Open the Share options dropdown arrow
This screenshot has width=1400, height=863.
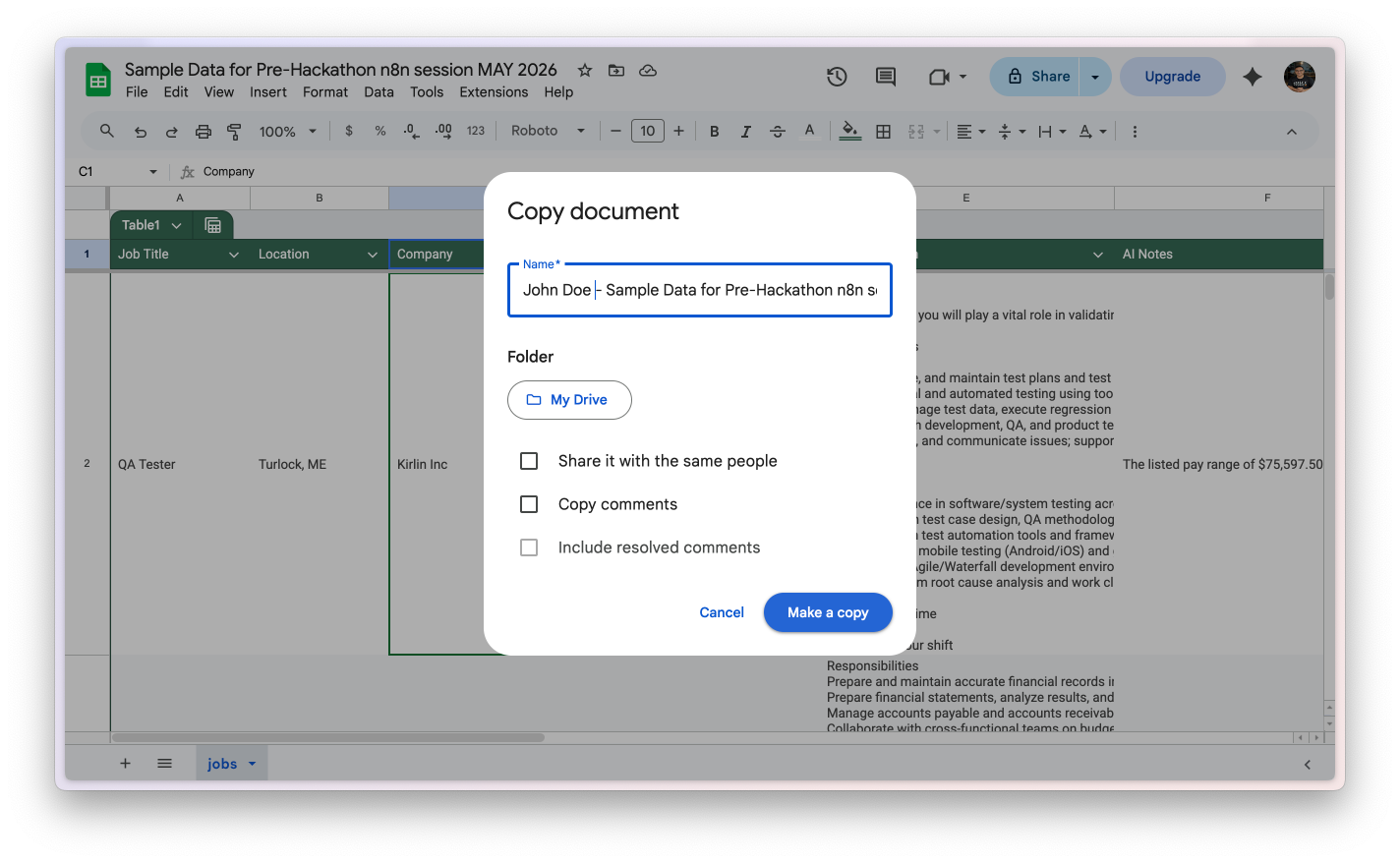(x=1095, y=77)
